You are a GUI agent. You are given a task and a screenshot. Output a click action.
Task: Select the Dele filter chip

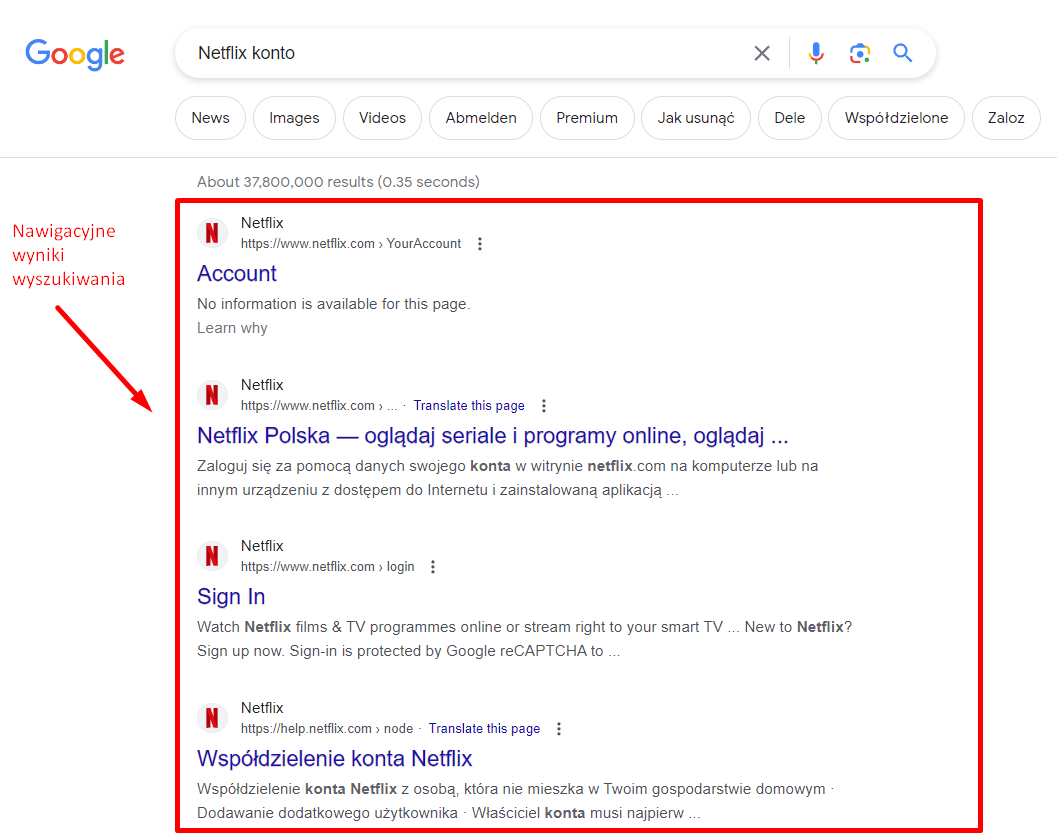[x=789, y=118]
